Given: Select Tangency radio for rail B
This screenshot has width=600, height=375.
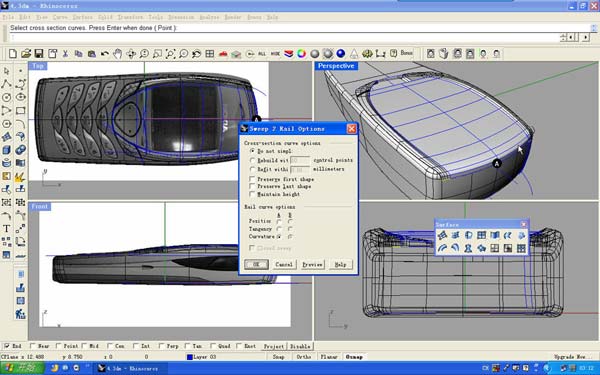Looking at the screenshot, I should click(290, 229).
